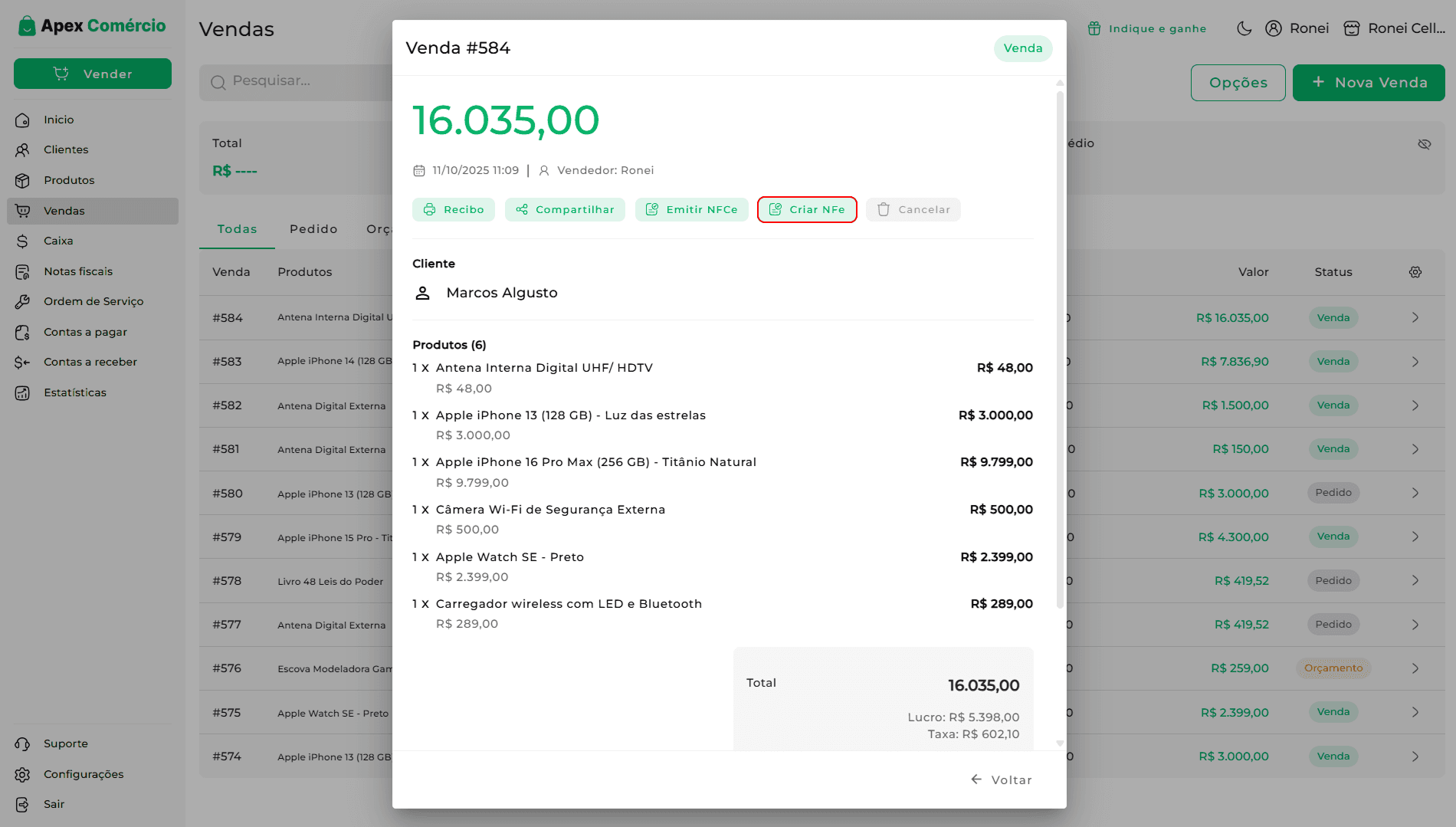Viewport: 1456px width, 827px height.
Task: Expand sale #583 row chevron
Action: tap(1415, 362)
